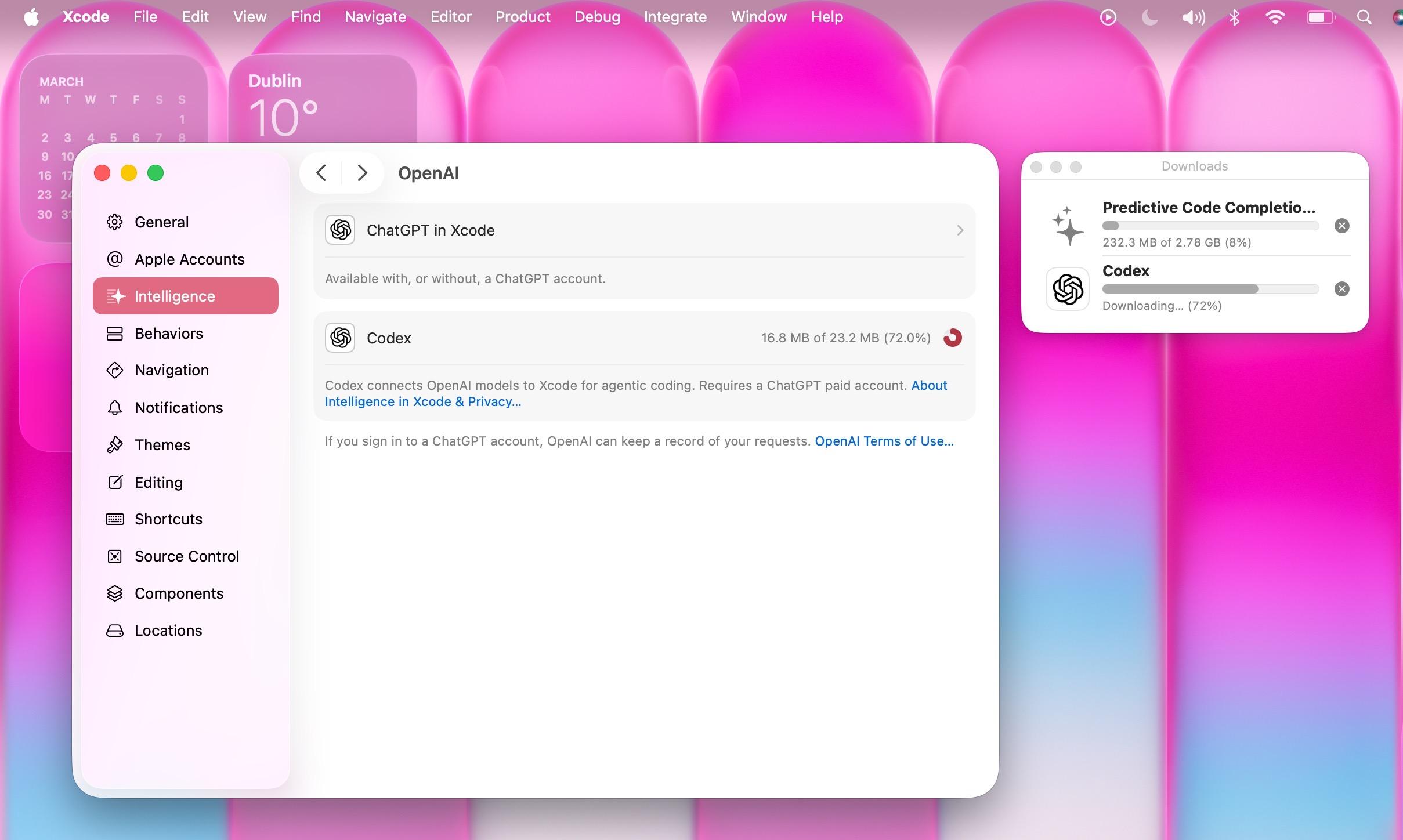Open the Xcode menu
1403x840 pixels.
pos(86,17)
